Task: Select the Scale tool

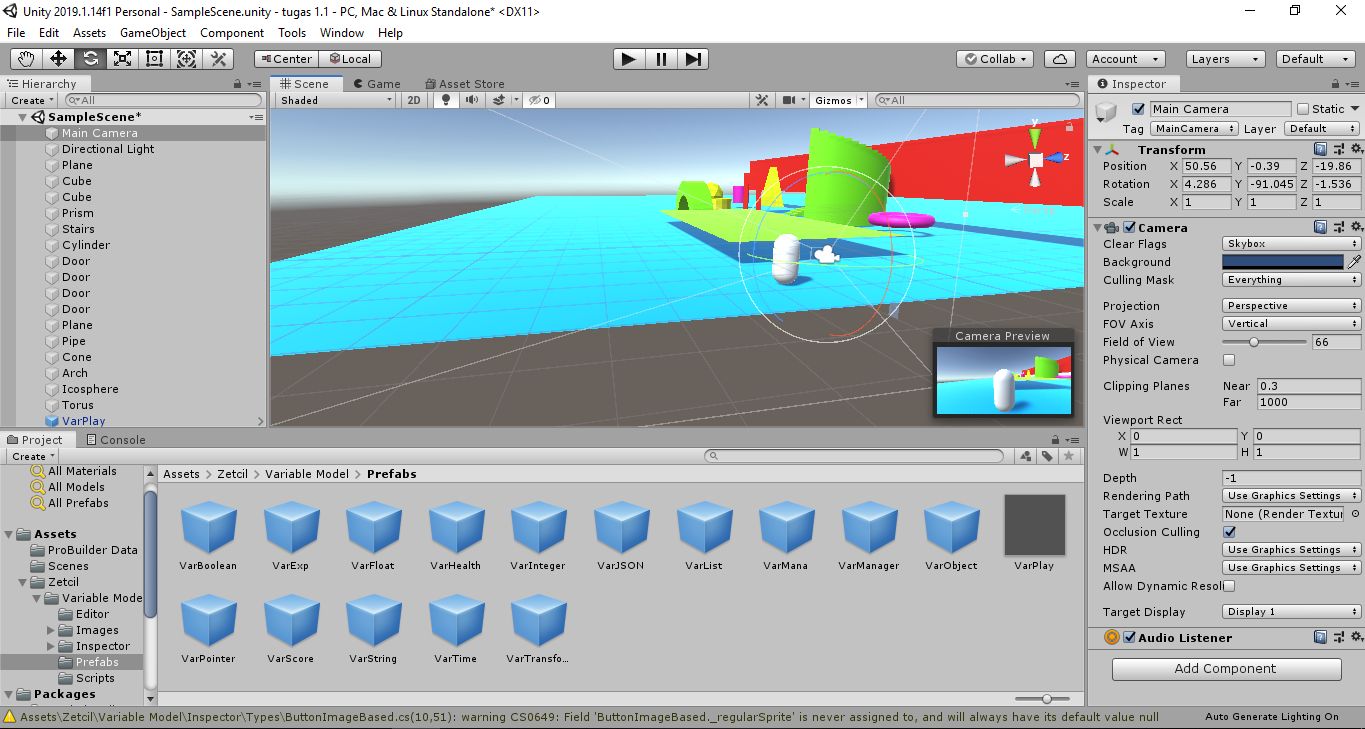Action: pos(122,58)
